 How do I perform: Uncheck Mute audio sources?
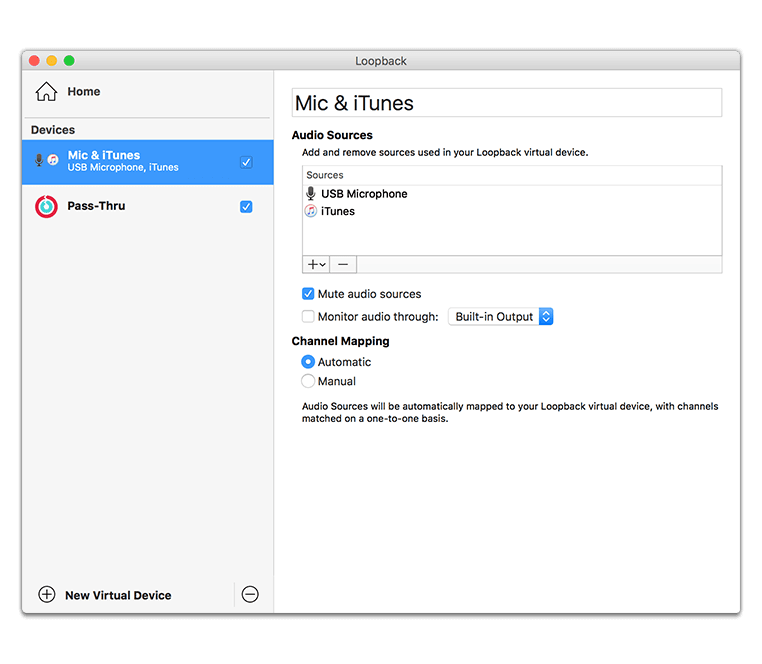click(x=308, y=294)
